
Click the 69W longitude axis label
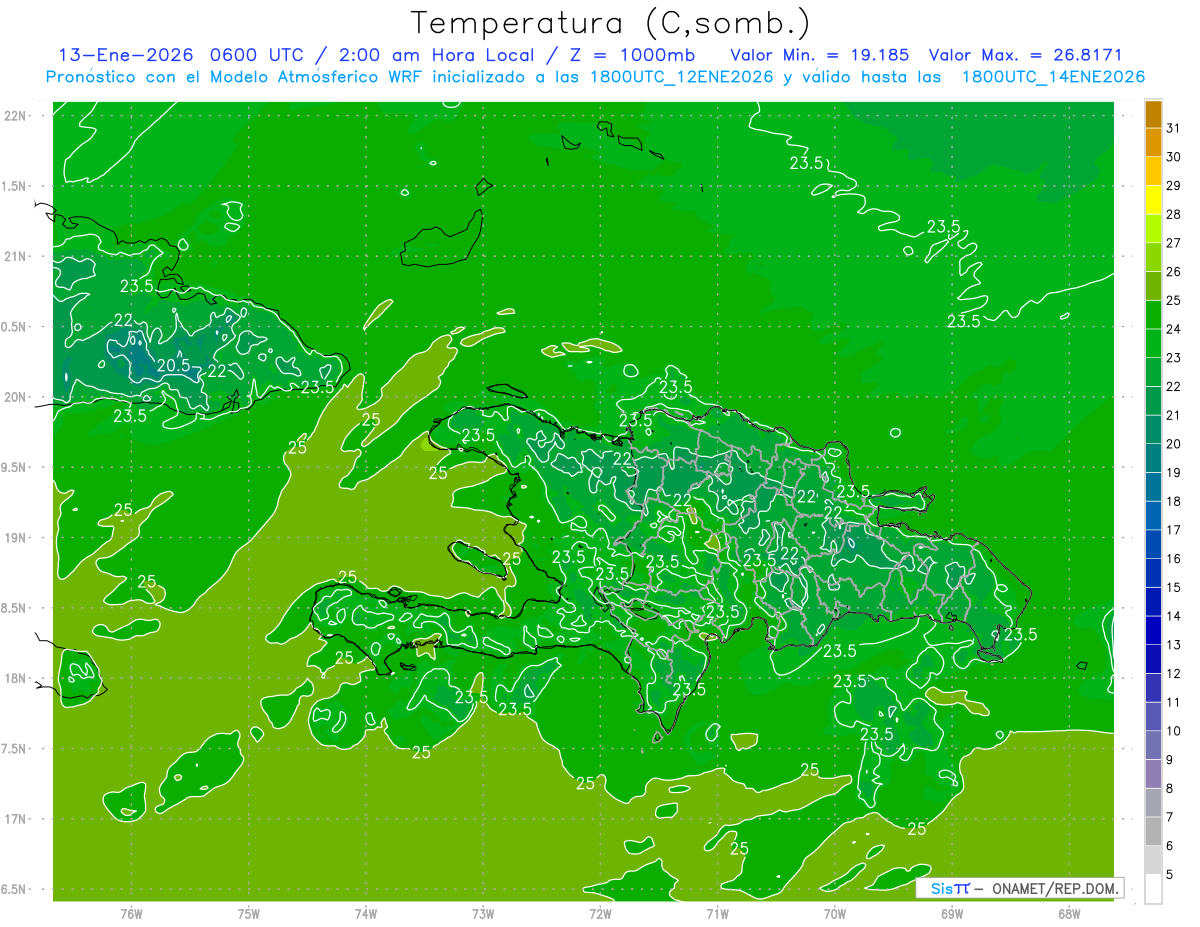[952, 913]
